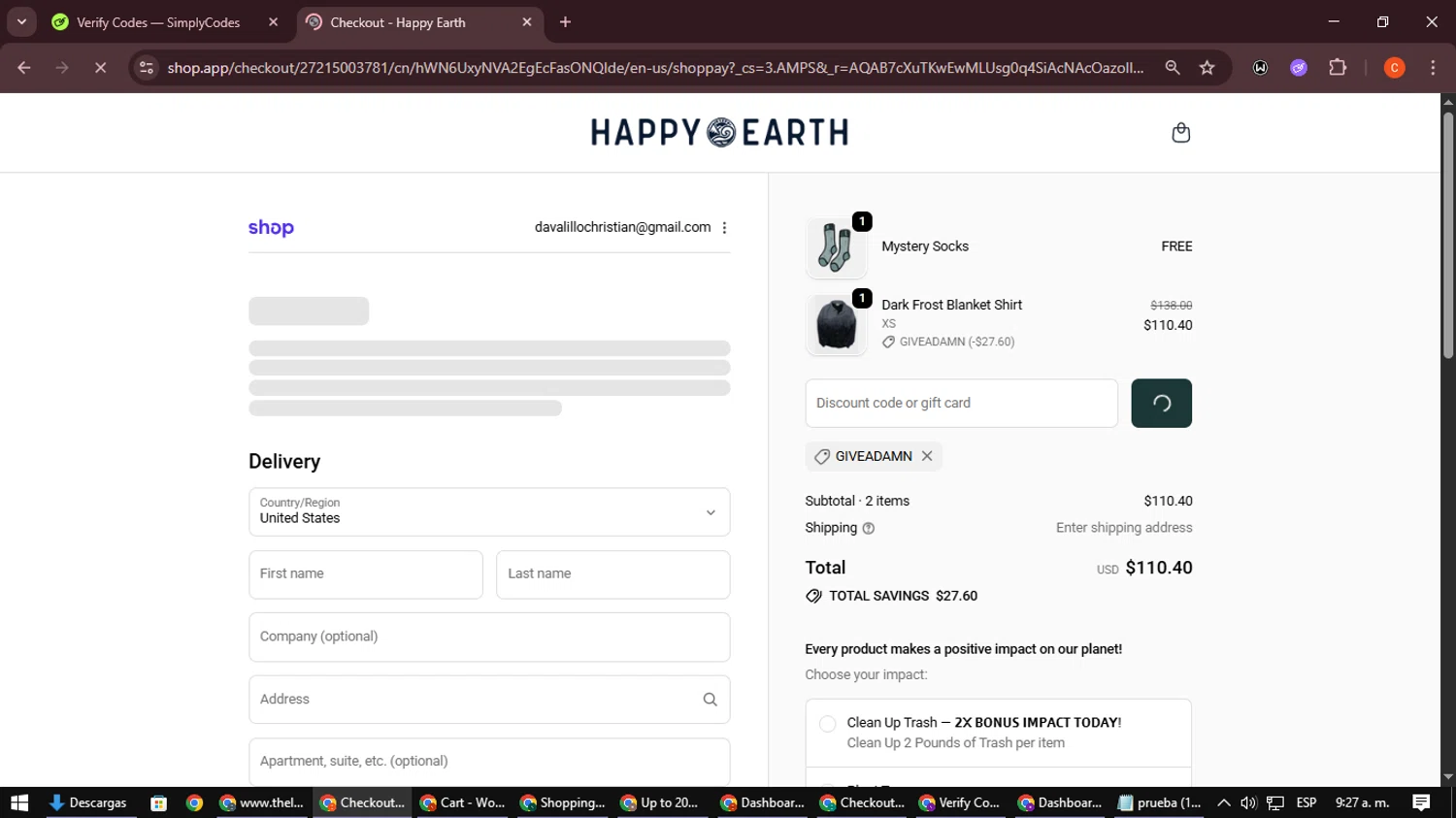Switch to the www.thel... Chrome taskbar window
The height and width of the screenshot is (818, 1456).
tap(261, 802)
